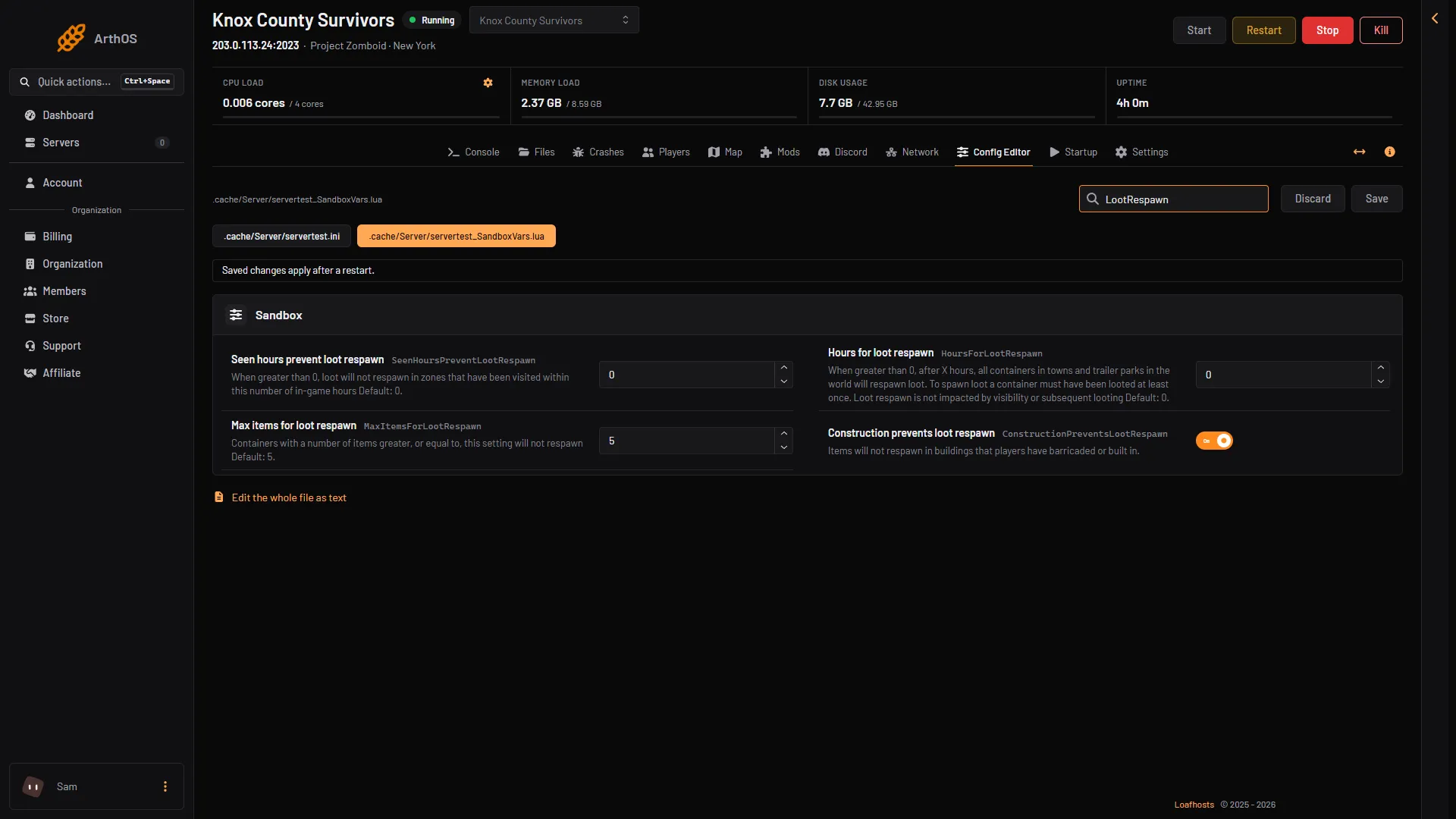Save the config changes

tap(1376, 199)
